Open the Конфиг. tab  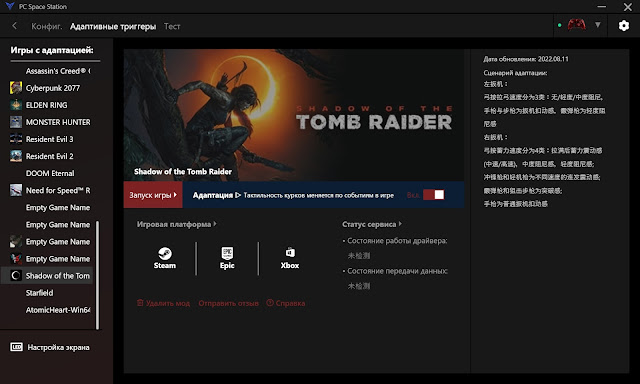(x=47, y=26)
